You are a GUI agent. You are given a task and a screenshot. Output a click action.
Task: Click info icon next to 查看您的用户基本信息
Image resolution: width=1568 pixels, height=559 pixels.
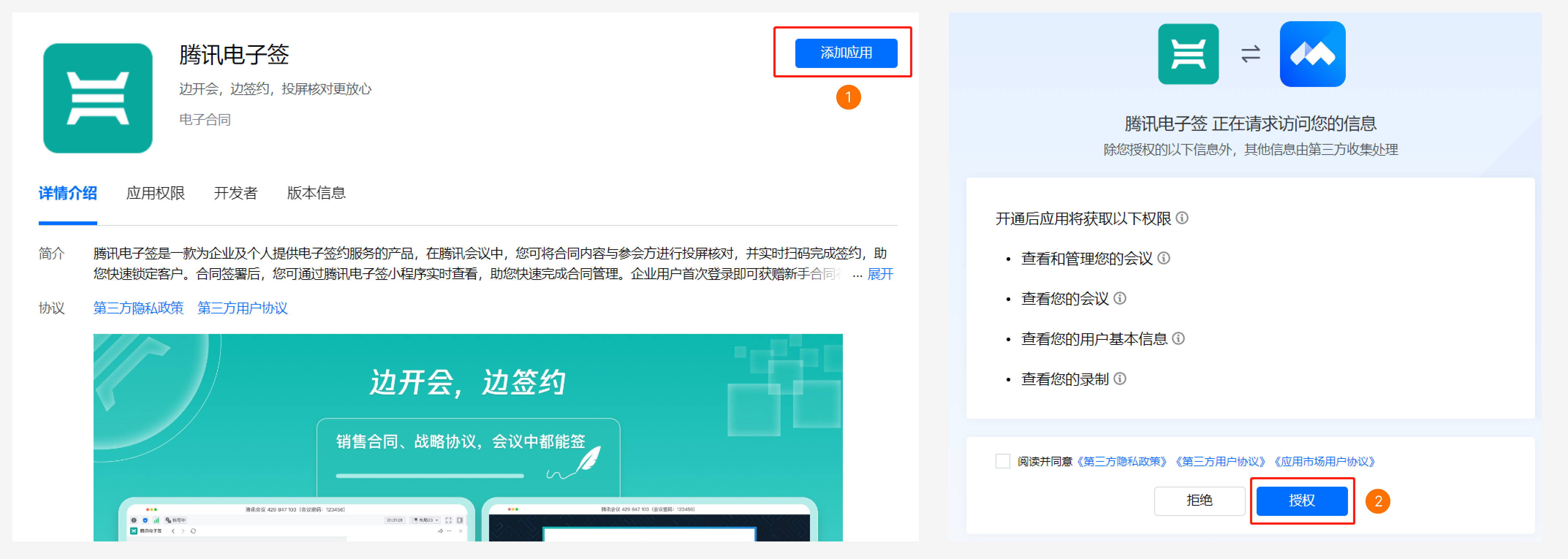(x=1178, y=338)
